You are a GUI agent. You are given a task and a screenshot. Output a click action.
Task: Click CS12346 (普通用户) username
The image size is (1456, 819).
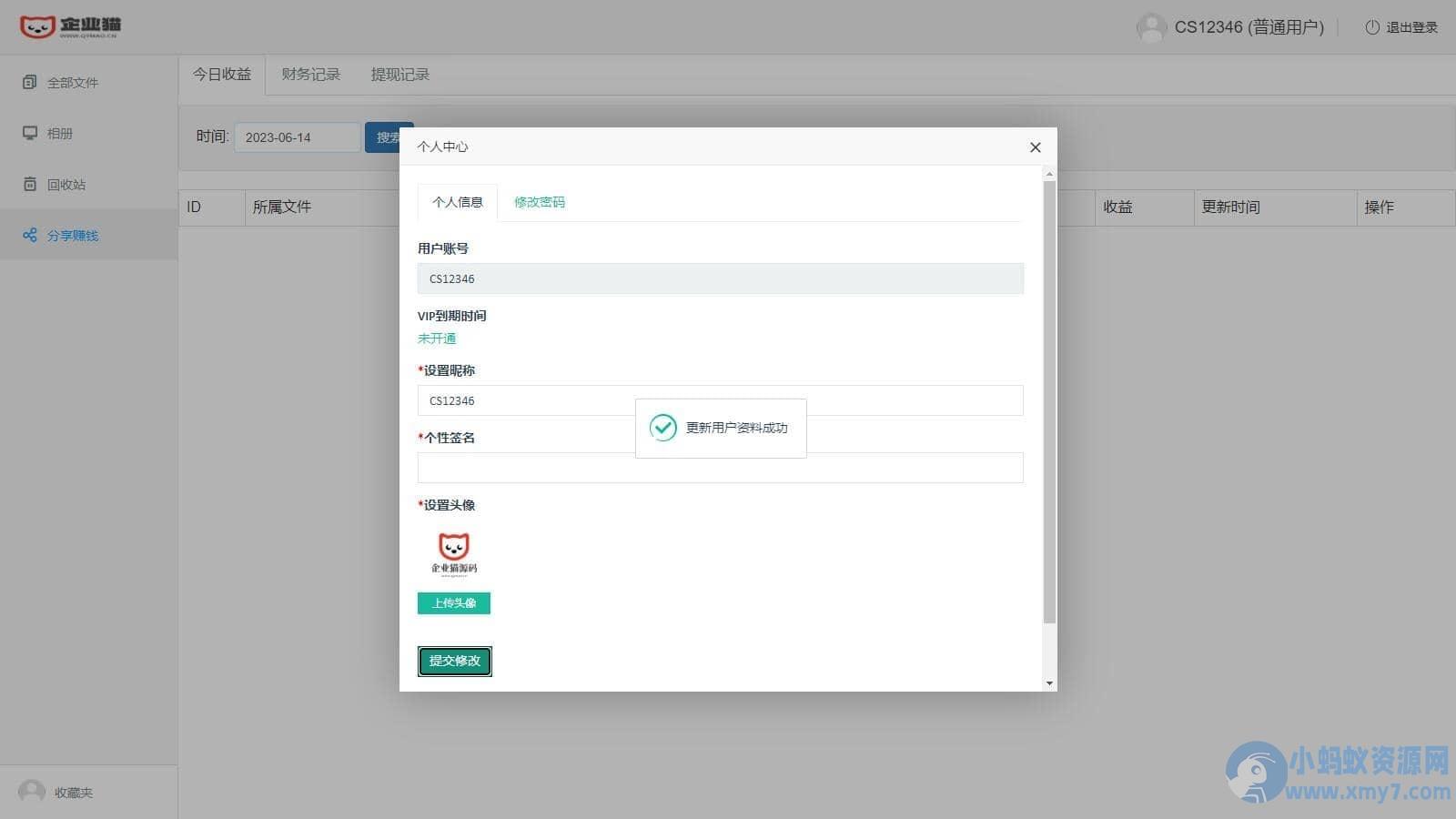[1249, 27]
